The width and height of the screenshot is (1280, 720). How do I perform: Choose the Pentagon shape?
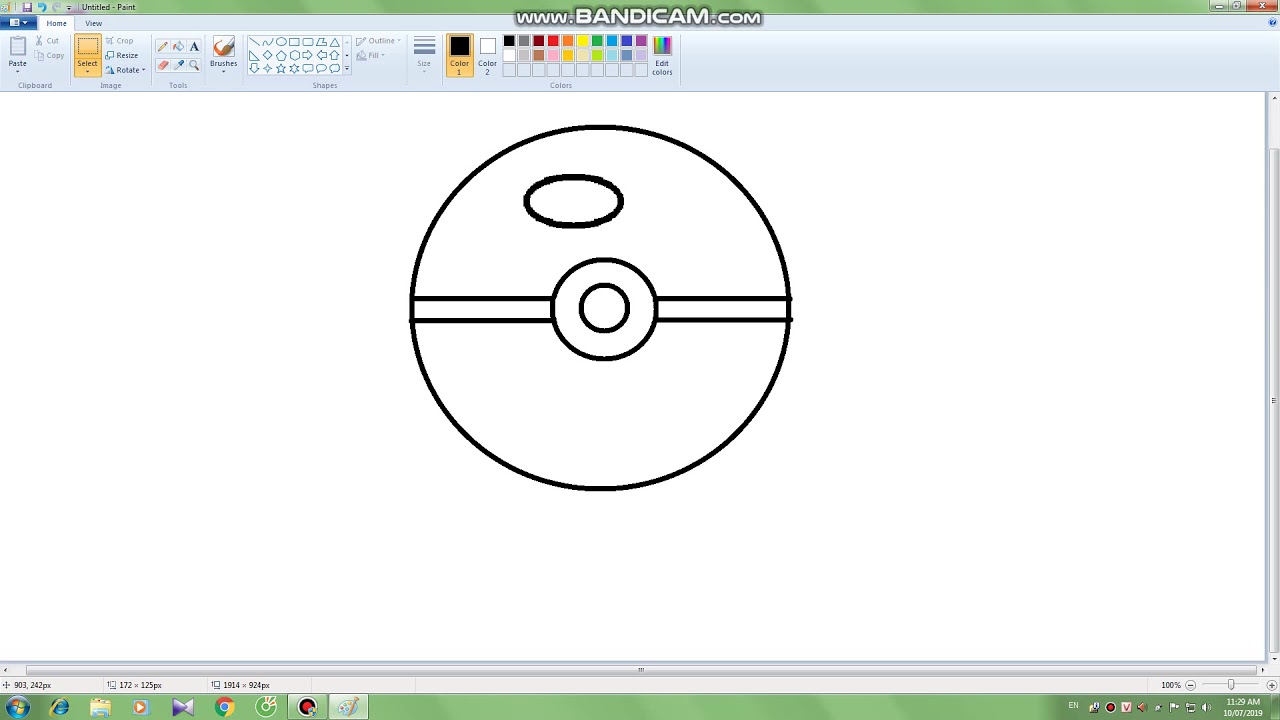(x=281, y=55)
